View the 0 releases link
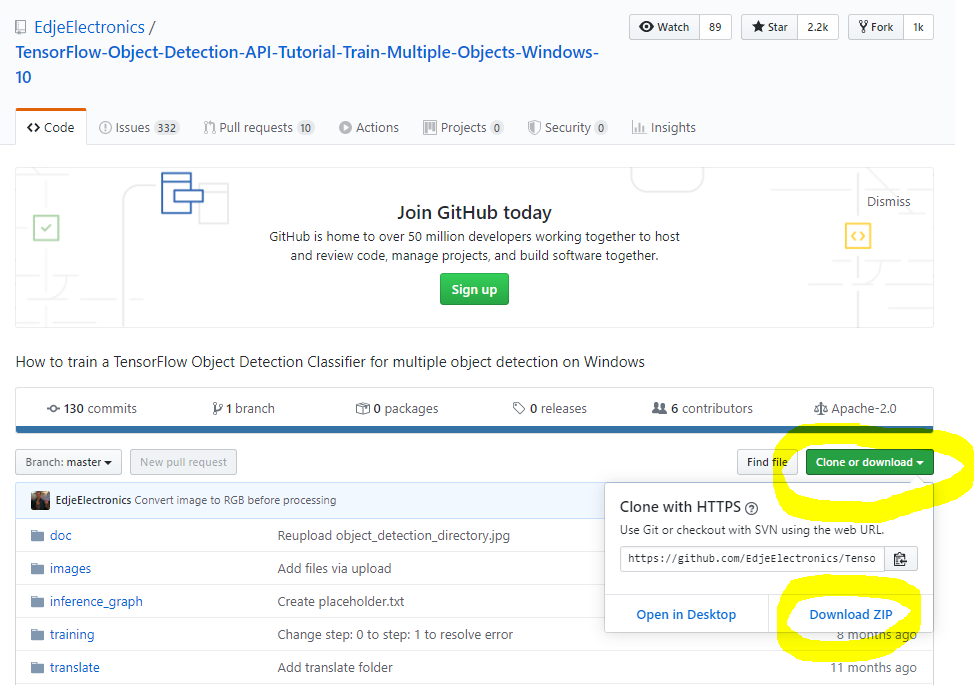This screenshot has height=685, width=974. point(550,408)
